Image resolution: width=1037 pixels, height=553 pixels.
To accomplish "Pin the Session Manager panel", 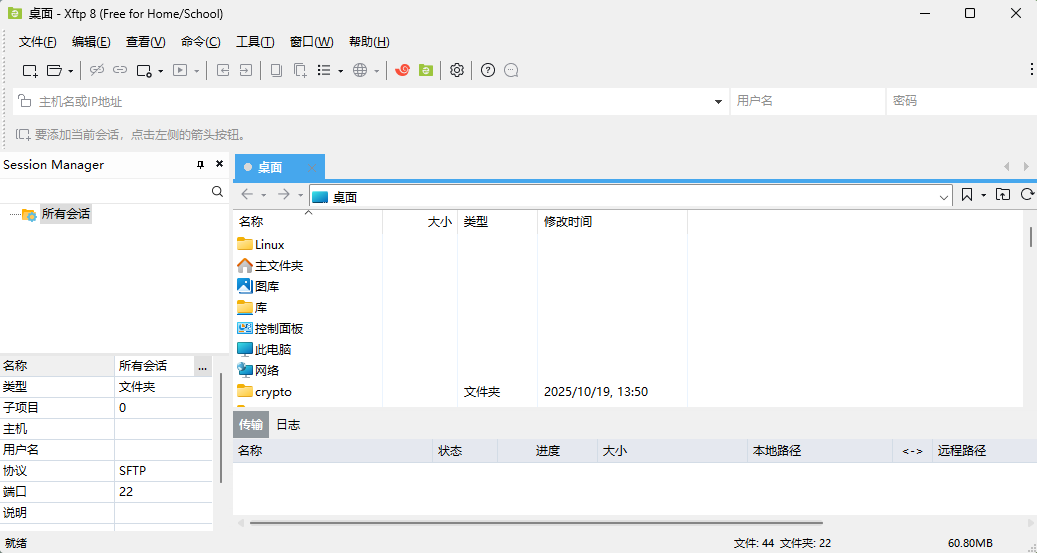I will click(x=200, y=165).
